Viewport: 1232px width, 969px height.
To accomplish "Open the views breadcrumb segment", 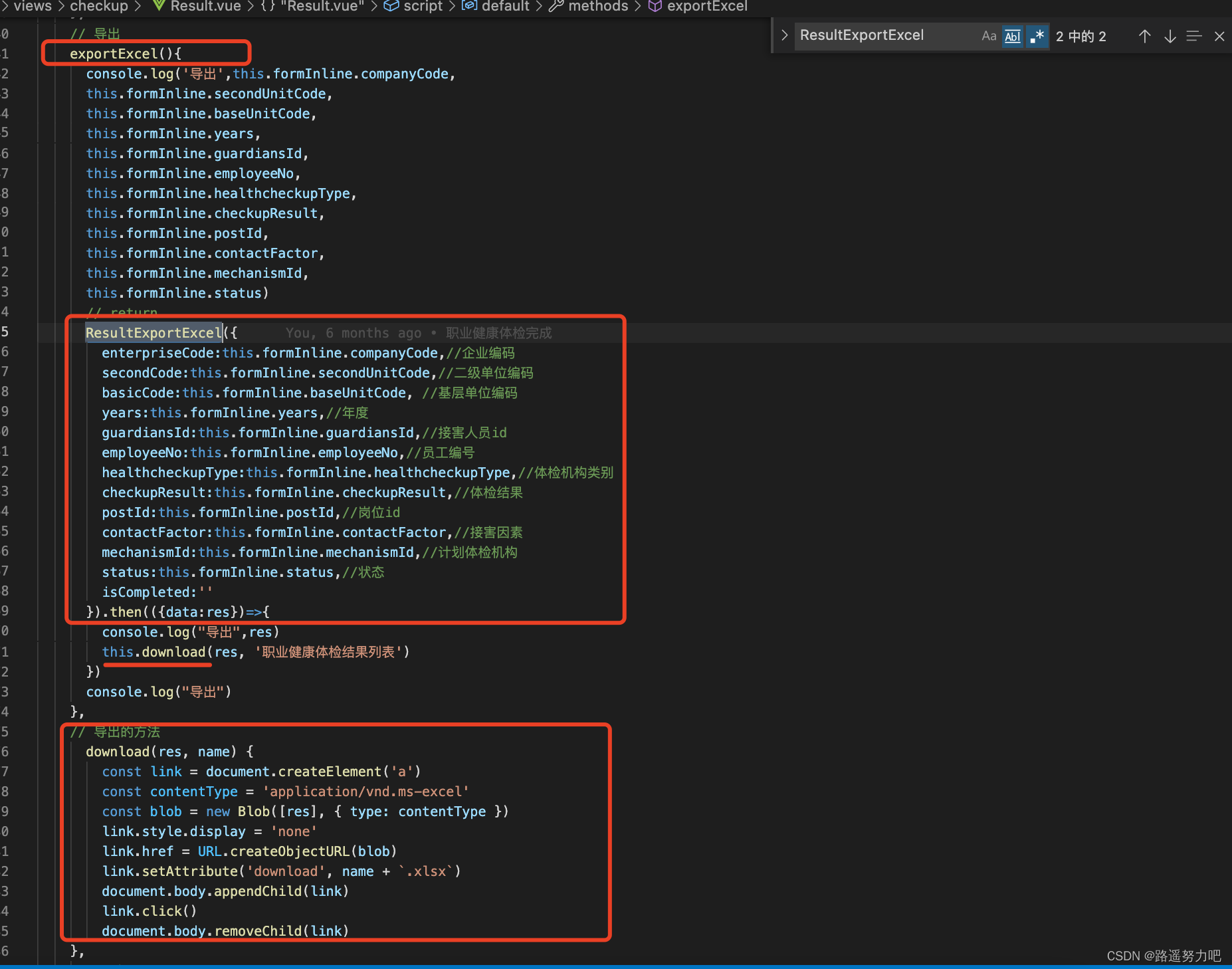I will (33, 7).
